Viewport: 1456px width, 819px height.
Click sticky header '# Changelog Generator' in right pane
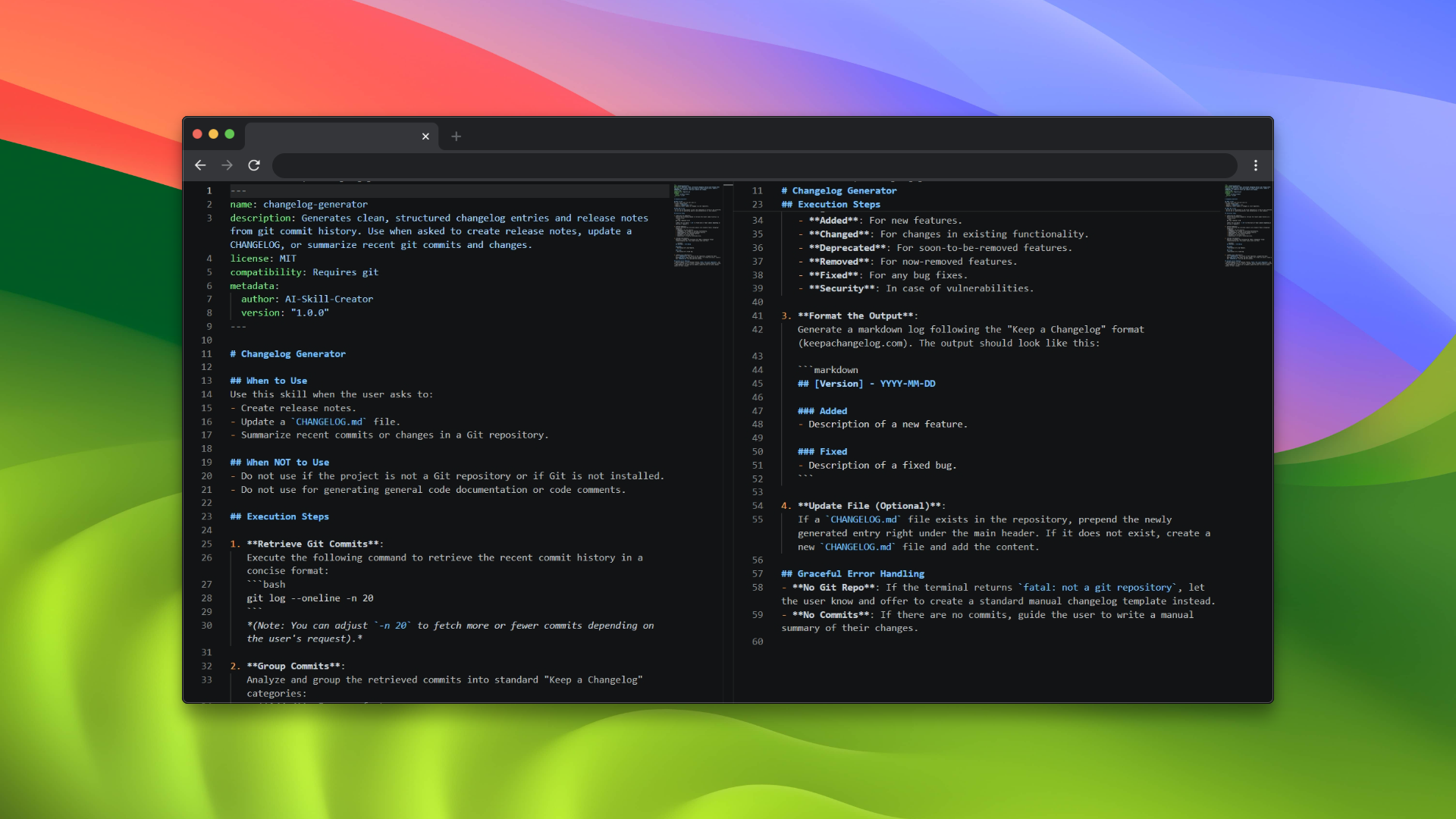pyautogui.click(x=839, y=191)
